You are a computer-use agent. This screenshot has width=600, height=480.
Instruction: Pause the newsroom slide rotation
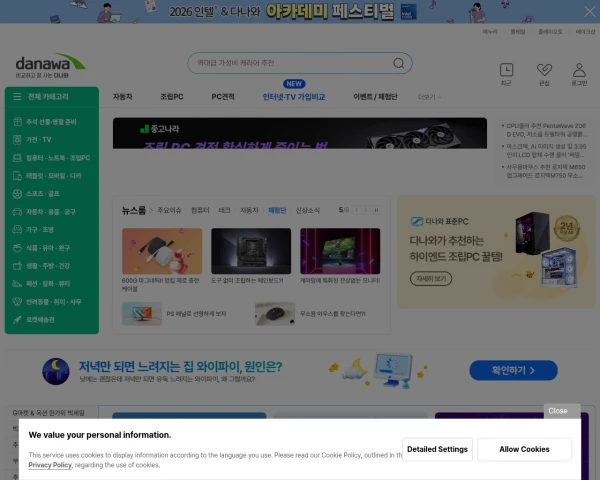pos(377,210)
